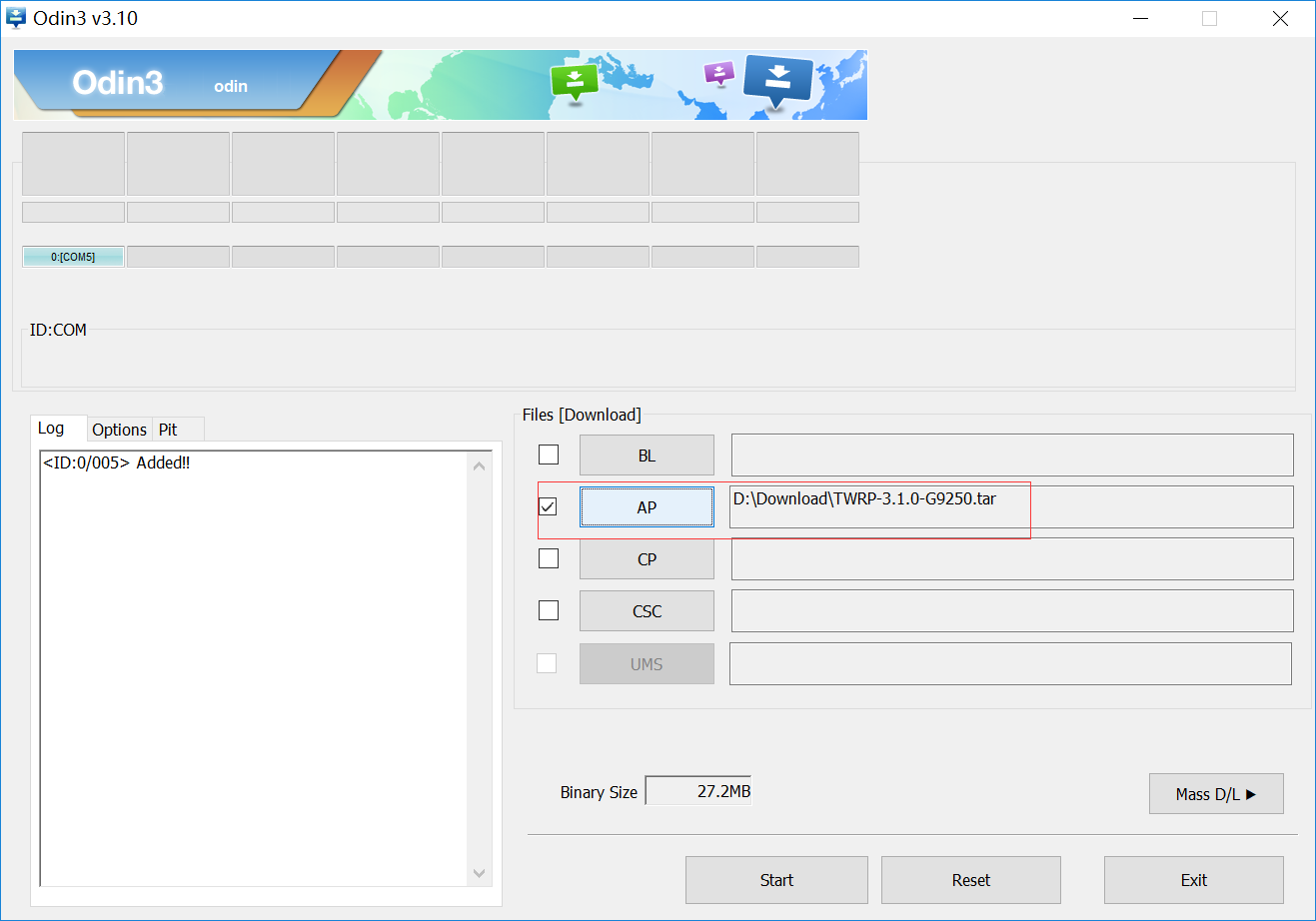Open the AP file browser button

point(647,507)
